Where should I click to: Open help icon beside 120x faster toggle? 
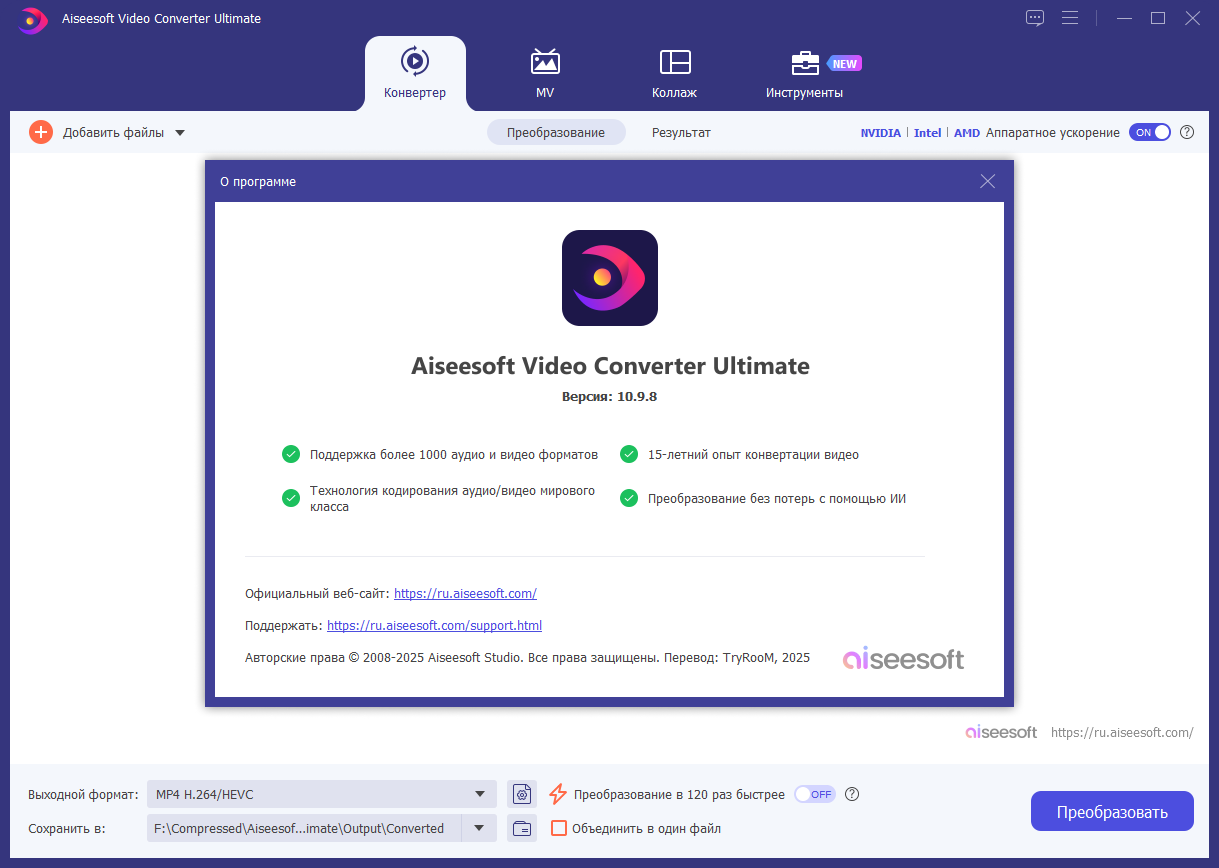[852, 794]
